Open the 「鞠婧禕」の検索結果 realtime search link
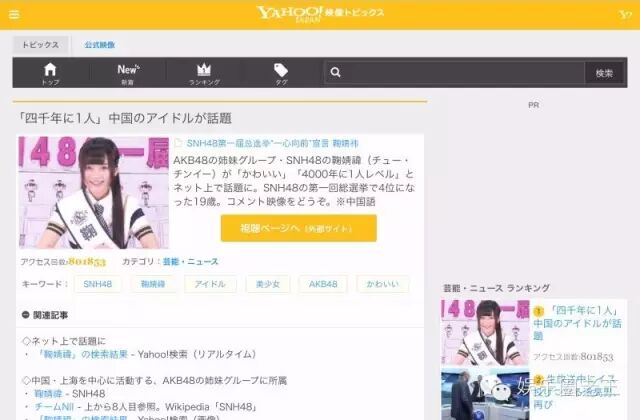Screen dimensions: 640x420 tap(82, 354)
